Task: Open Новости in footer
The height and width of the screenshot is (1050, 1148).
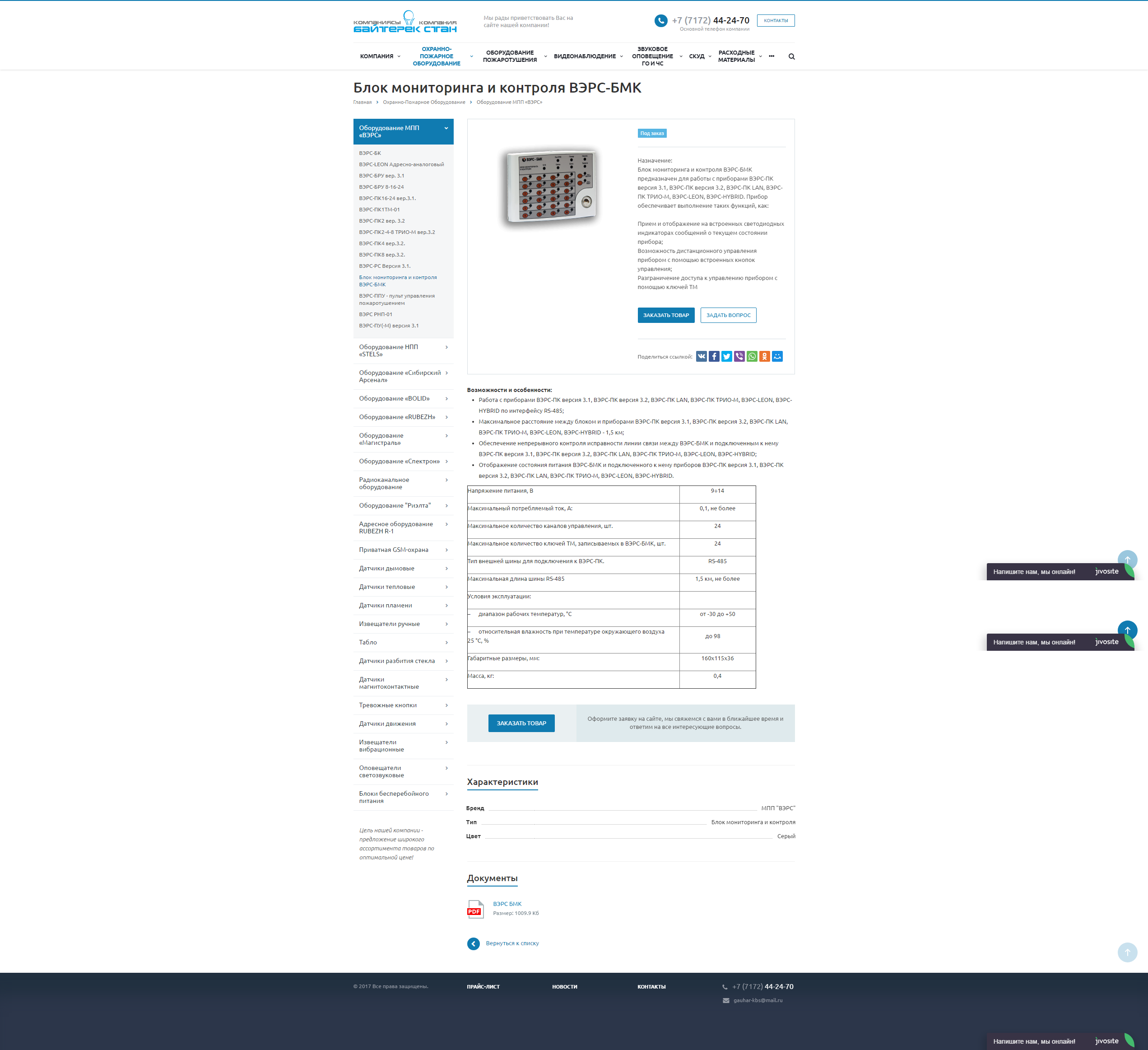Action: click(564, 987)
